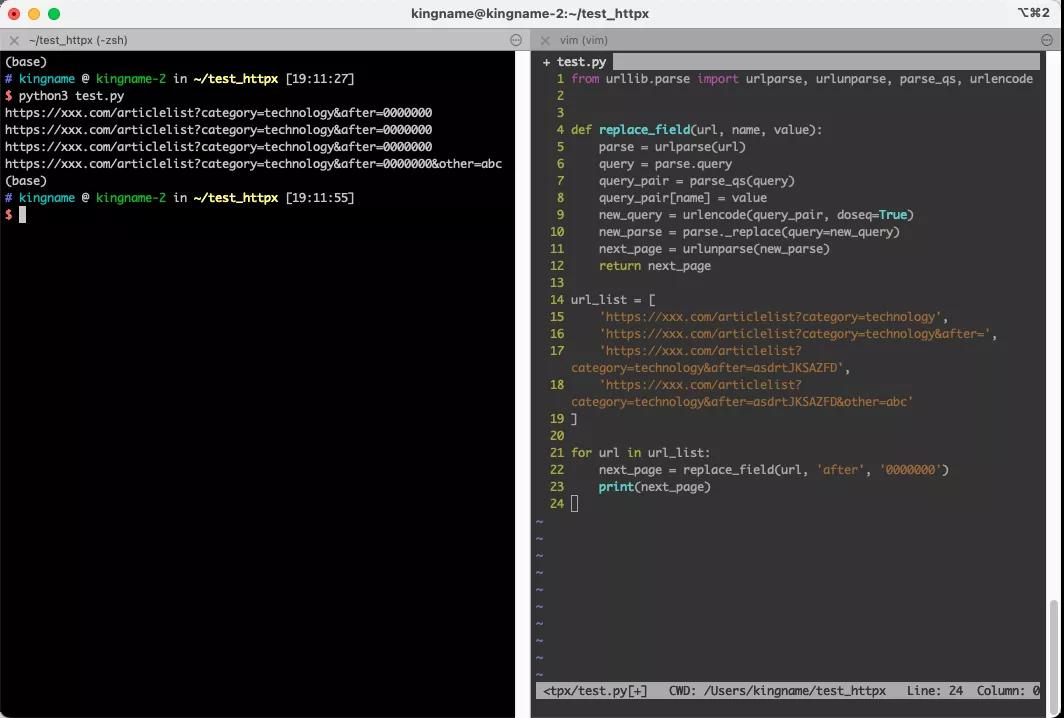This screenshot has width=1064, height=718.
Task: Click output URL ending with &other=abc
Action: 253,164
